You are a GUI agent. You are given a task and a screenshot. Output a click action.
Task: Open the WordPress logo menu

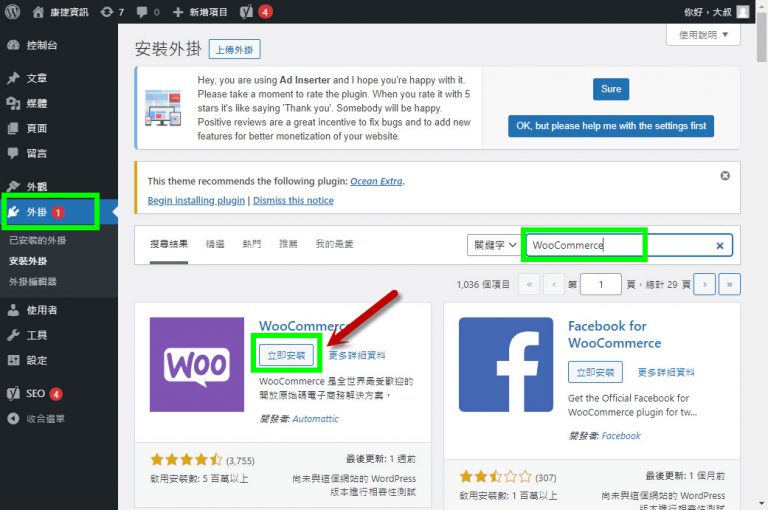point(12,12)
